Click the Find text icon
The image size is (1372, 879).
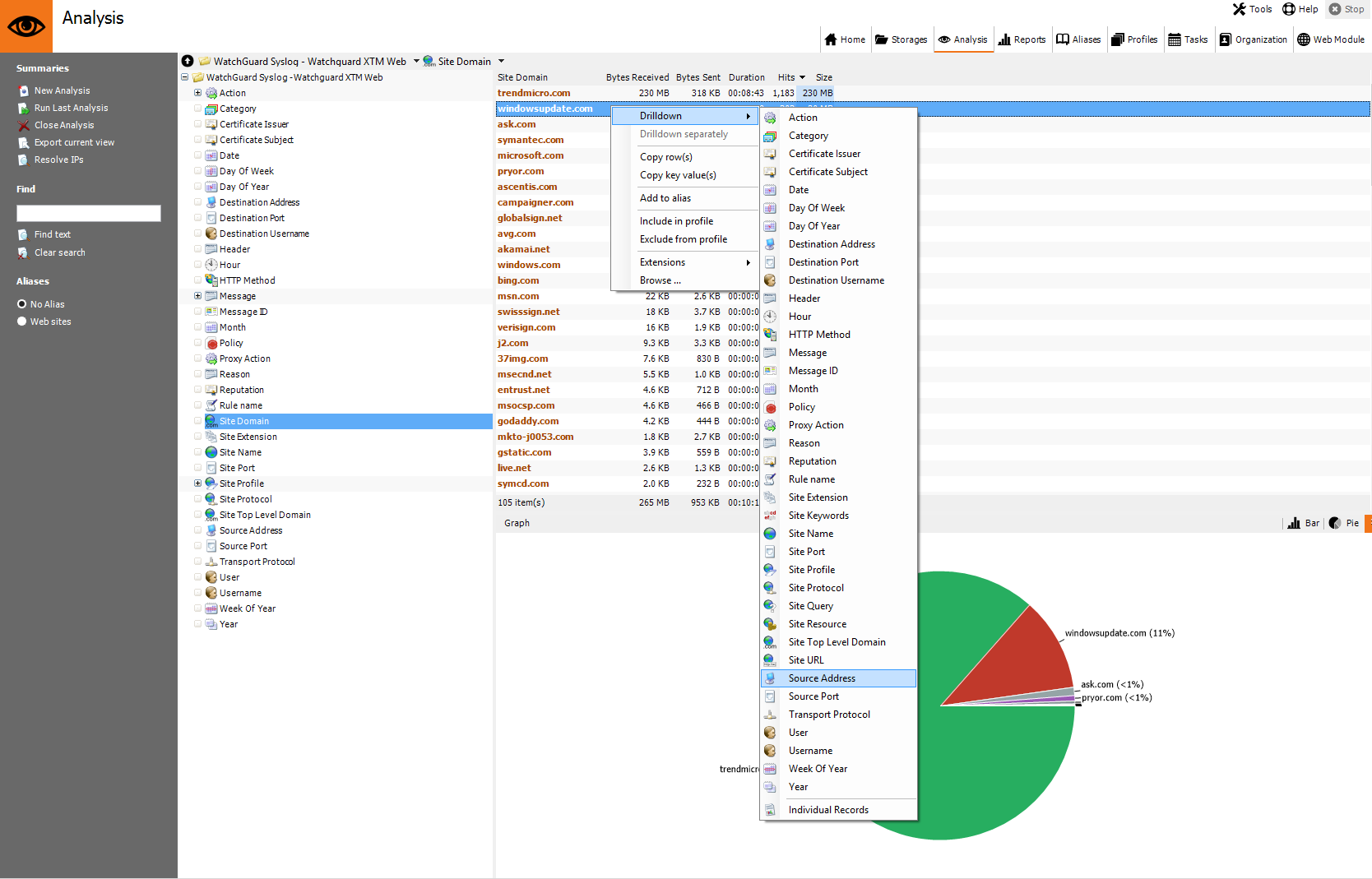pos(23,234)
